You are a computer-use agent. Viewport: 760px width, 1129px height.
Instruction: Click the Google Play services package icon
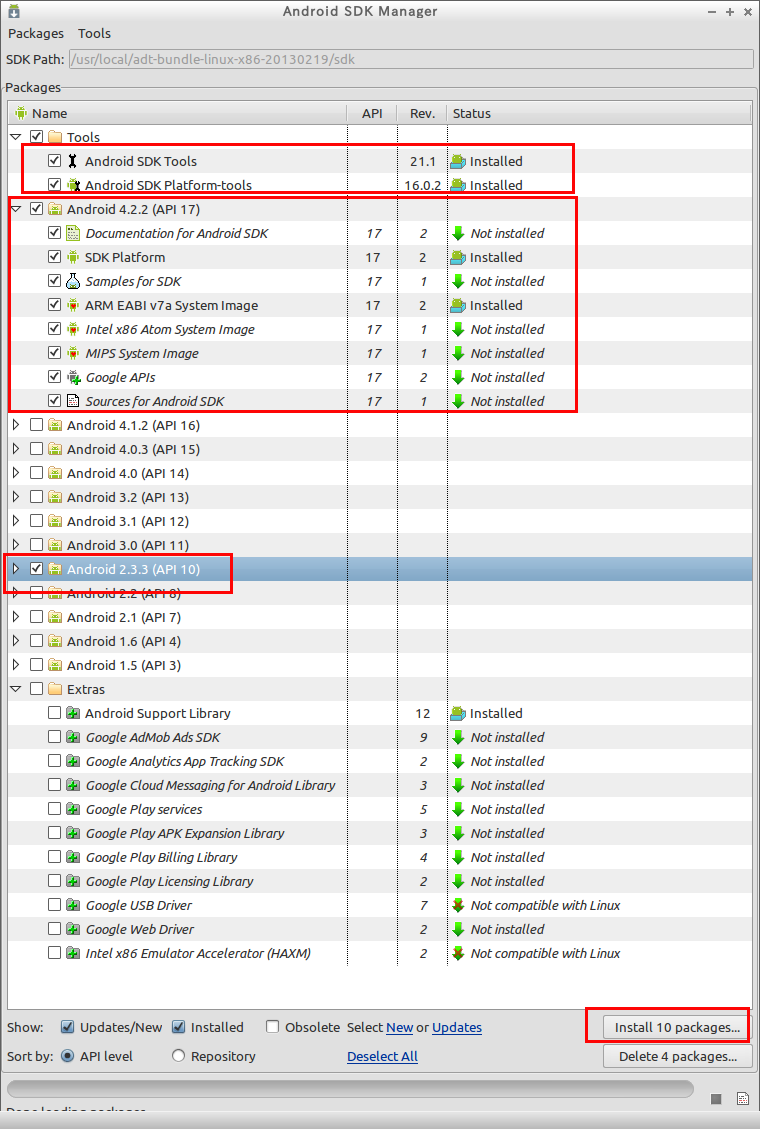[73, 809]
